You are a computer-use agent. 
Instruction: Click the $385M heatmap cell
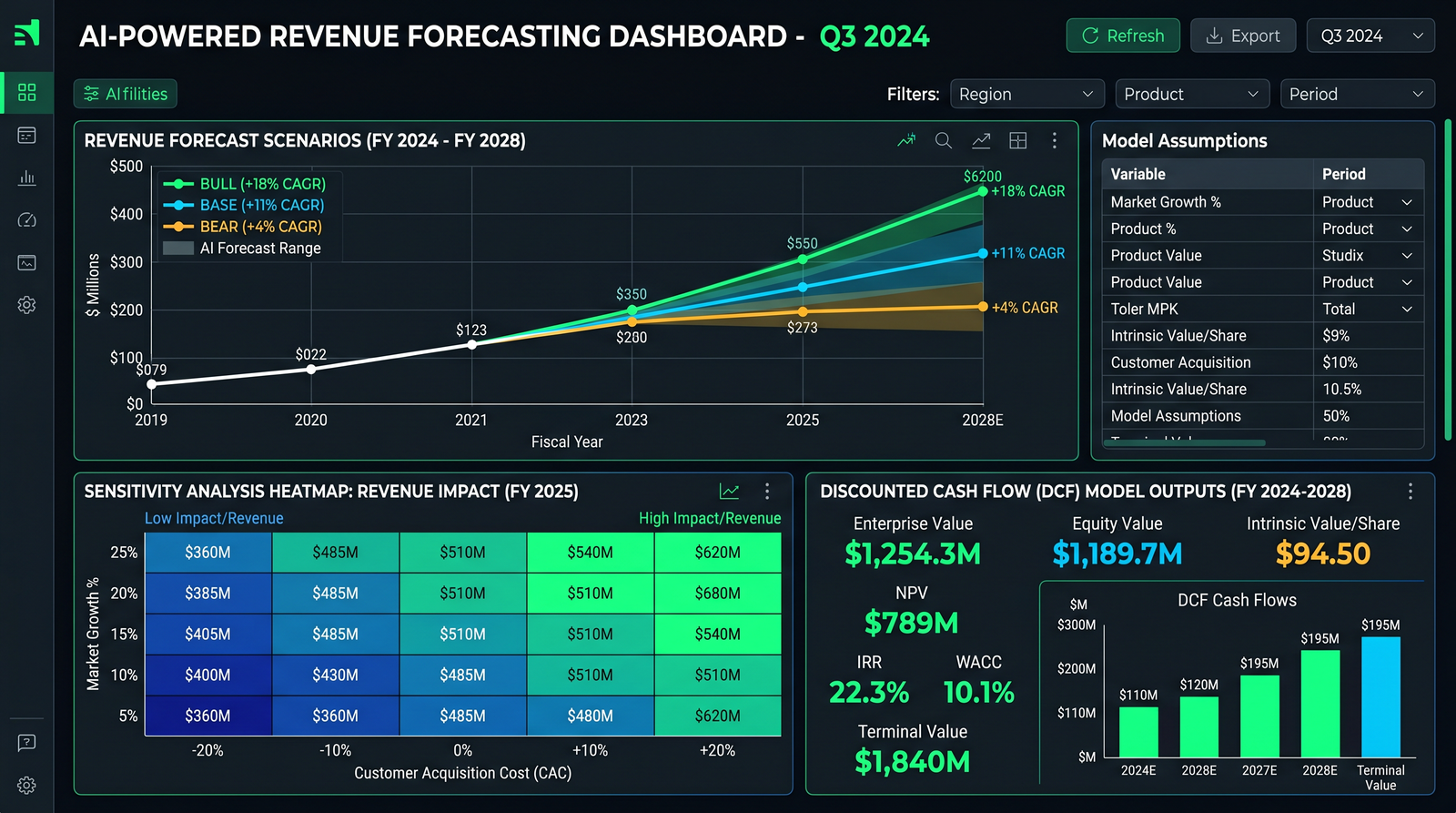[x=208, y=594]
